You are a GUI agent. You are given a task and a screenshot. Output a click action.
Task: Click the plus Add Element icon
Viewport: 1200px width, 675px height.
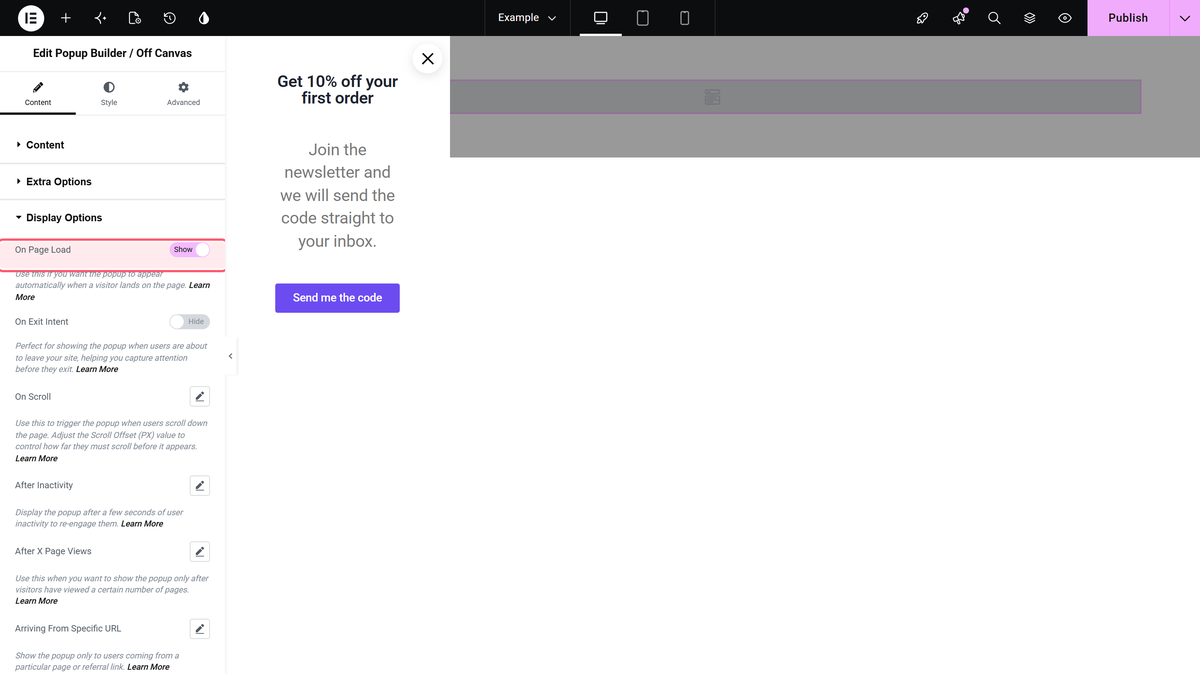point(66,18)
